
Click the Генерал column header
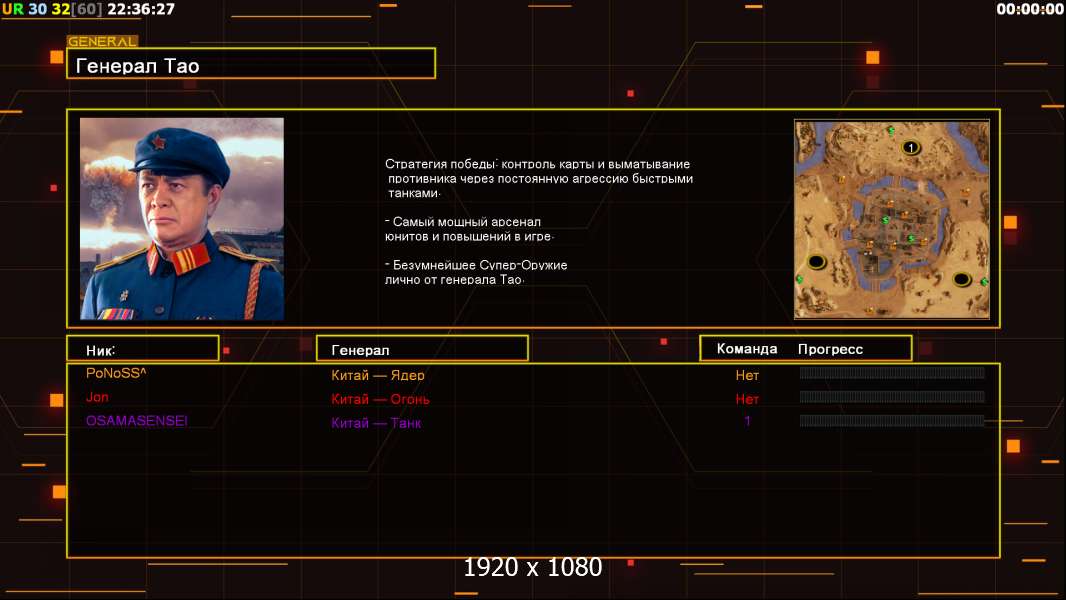(421, 349)
